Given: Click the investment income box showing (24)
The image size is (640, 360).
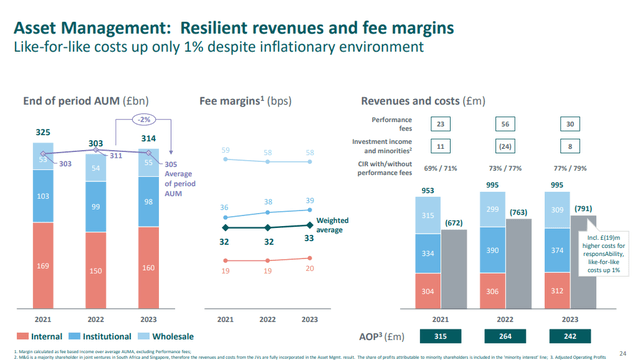Looking at the screenshot, I should (x=505, y=146).
